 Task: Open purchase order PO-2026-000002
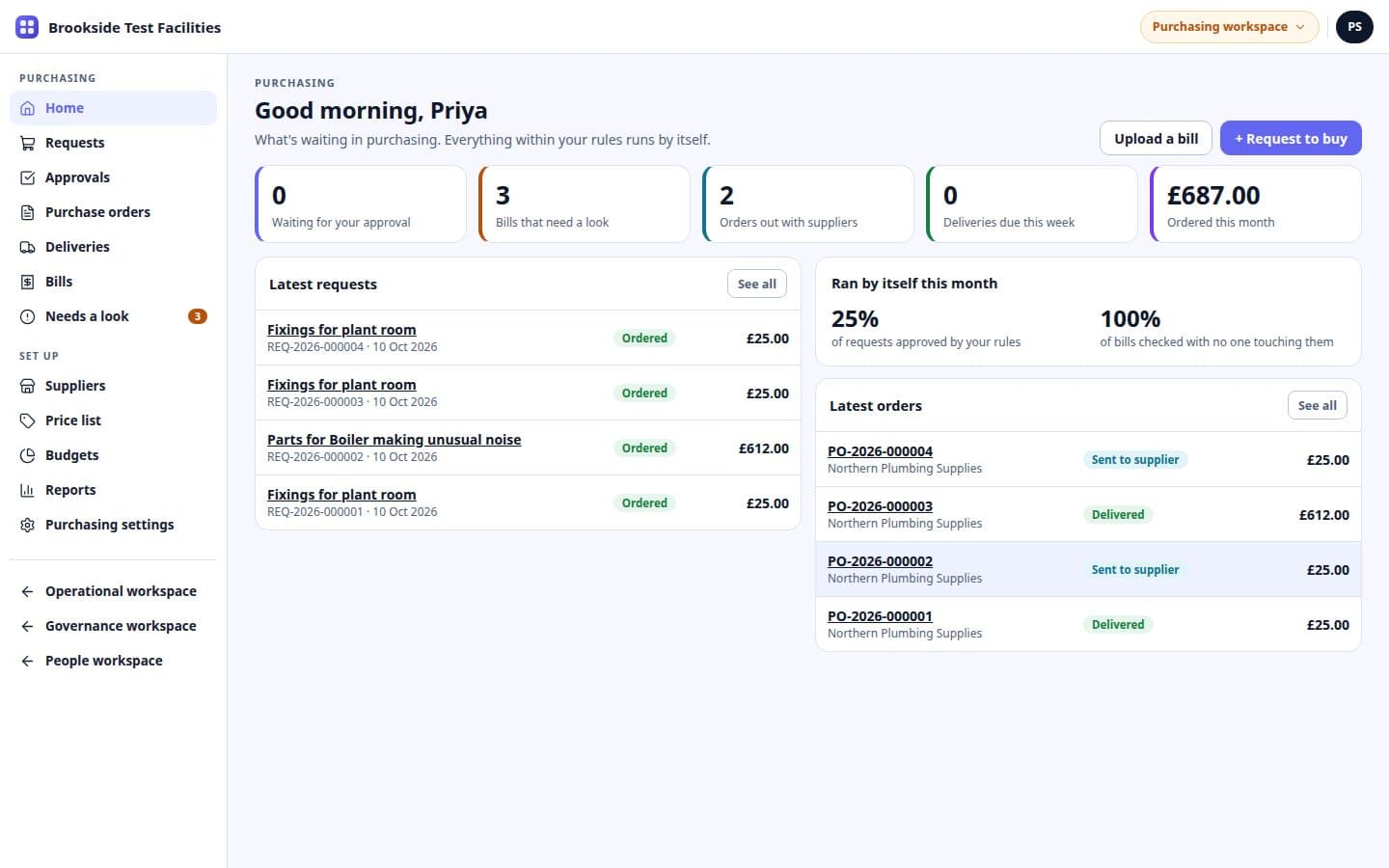pos(880,561)
